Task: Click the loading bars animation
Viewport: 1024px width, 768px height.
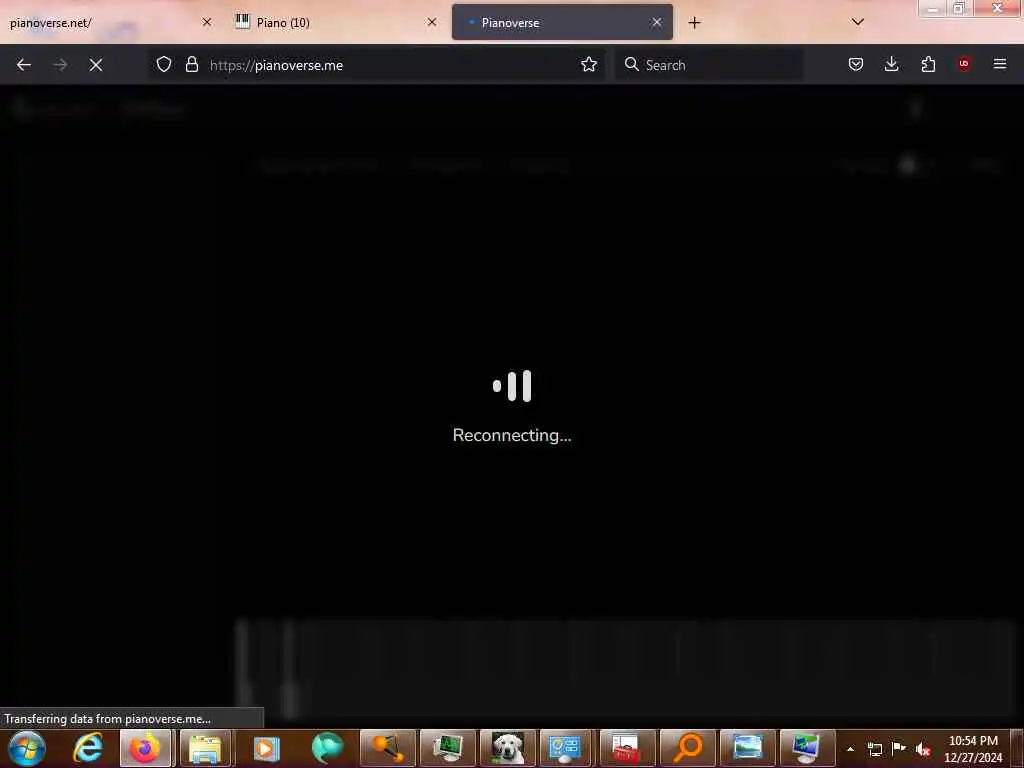Action: pos(512,386)
